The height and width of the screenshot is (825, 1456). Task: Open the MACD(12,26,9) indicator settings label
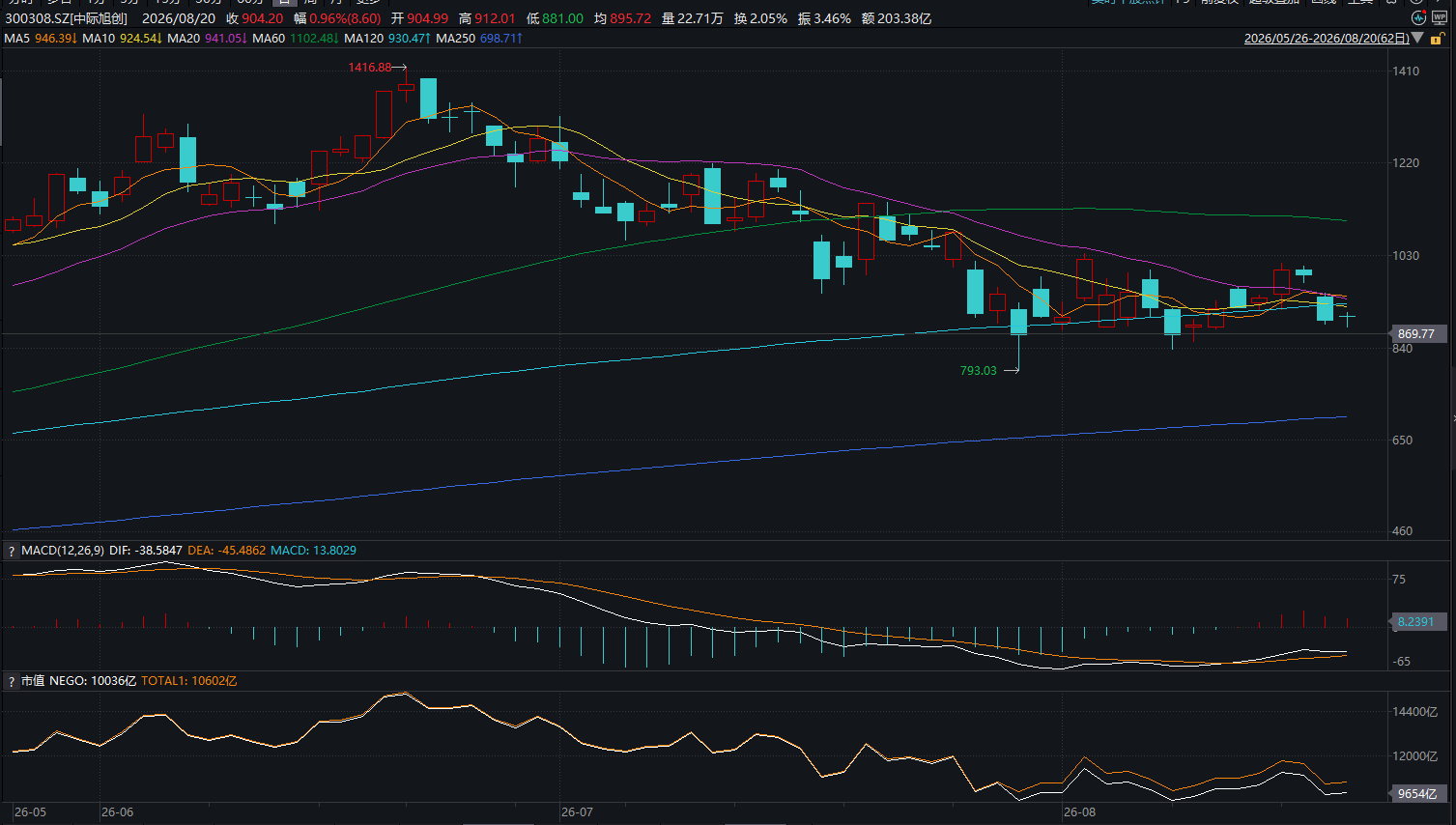(x=63, y=551)
